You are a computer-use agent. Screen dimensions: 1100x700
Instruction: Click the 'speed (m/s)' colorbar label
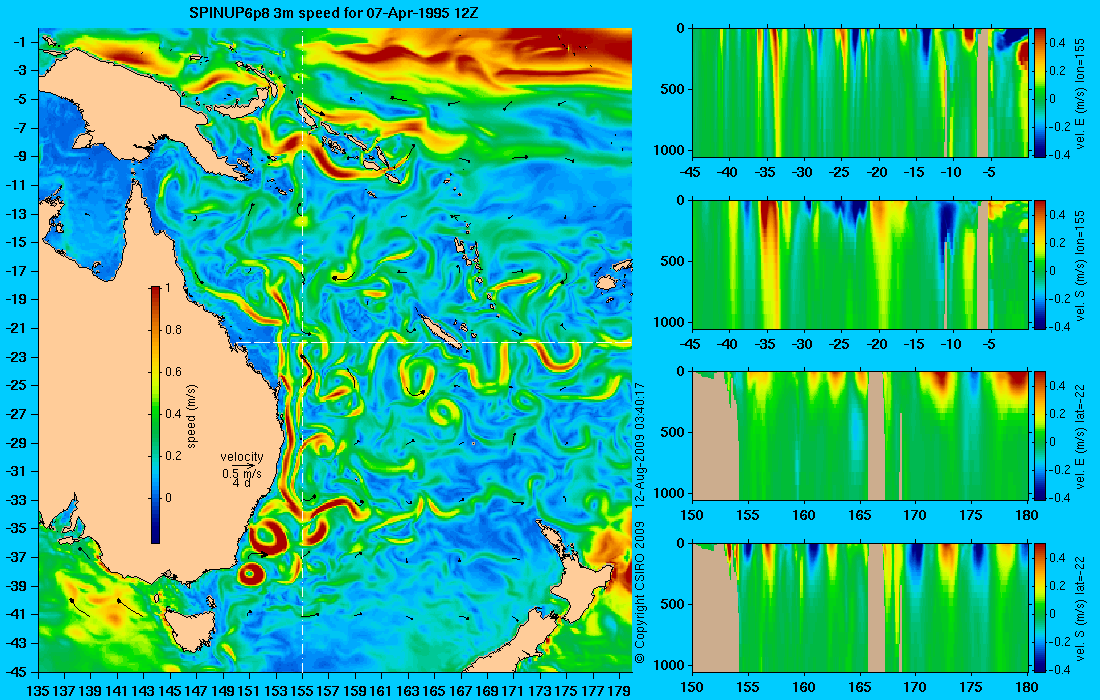192,416
